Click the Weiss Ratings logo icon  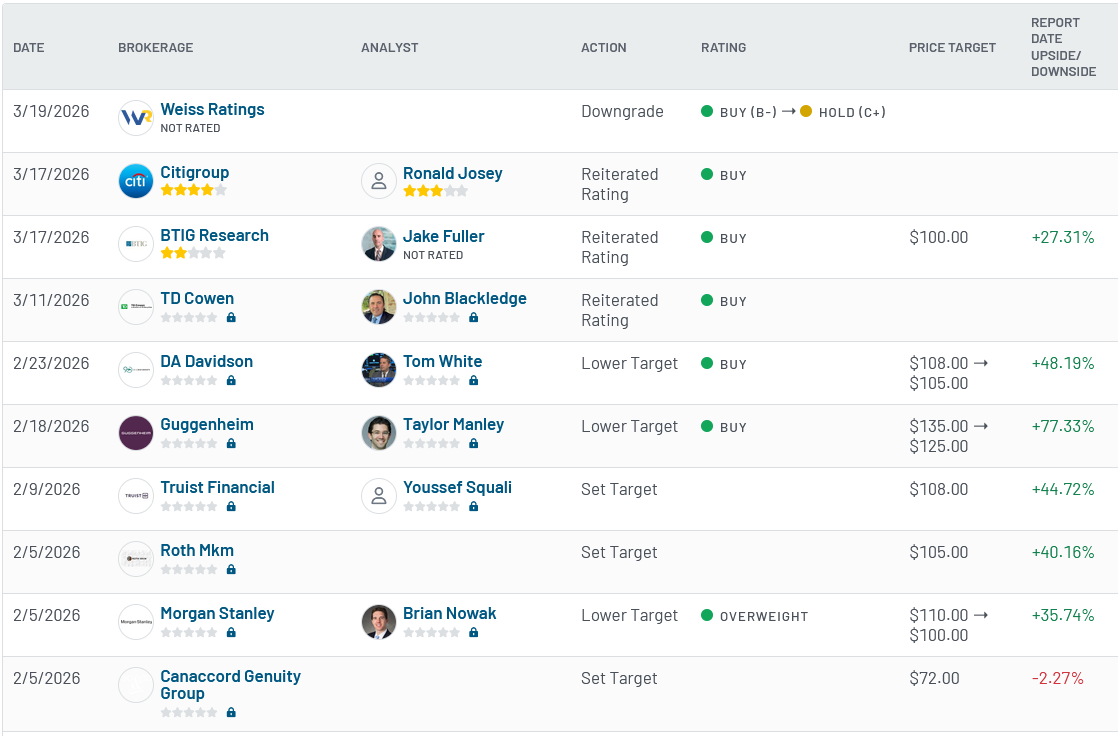point(135,118)
